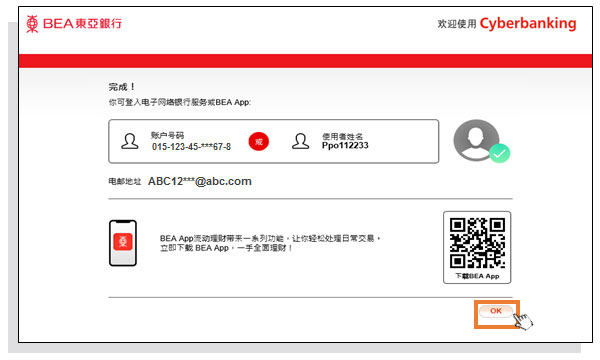
Task: Click the 完成！ heading
Action: coord(122,87)
